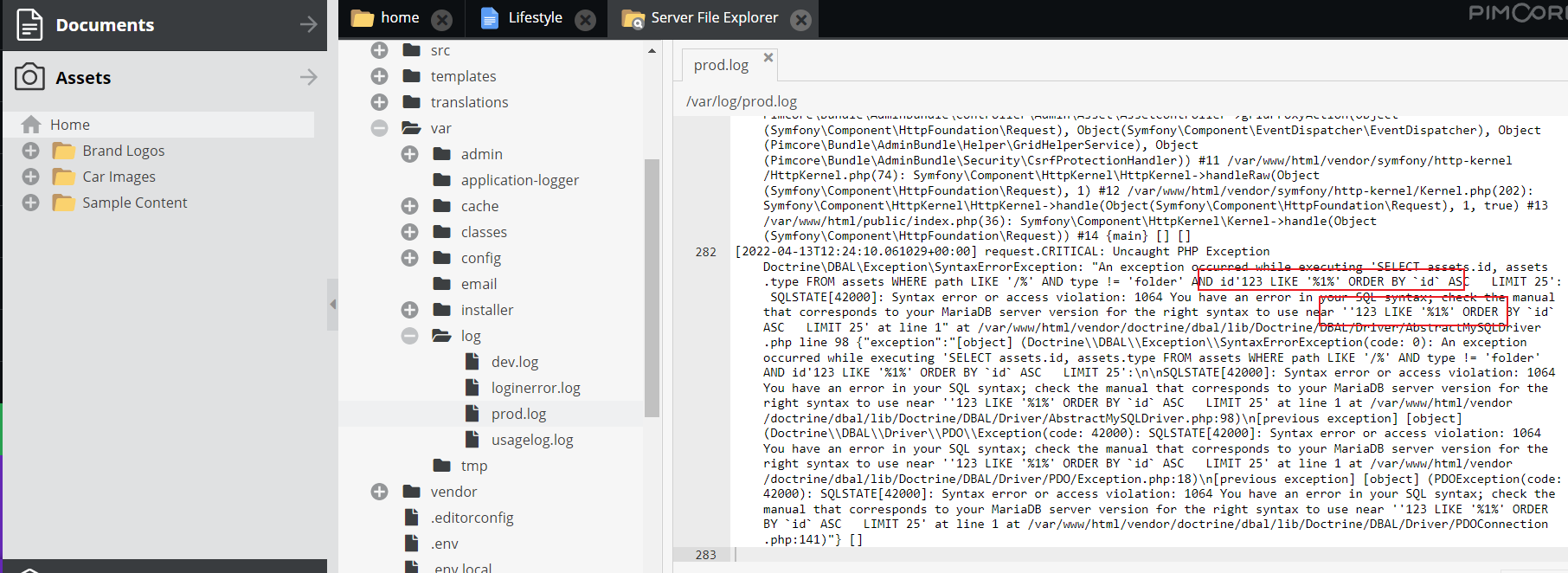Image resolution: width=1568 pixels, height=573 pixels.
Task: Open Brand Logos folder
Action: (x=123, y=151)
